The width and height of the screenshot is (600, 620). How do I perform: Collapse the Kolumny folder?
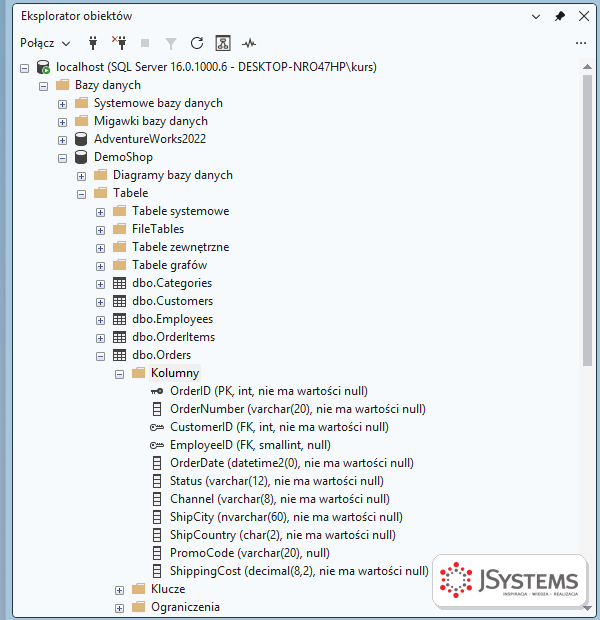click(x=119, y=374)
